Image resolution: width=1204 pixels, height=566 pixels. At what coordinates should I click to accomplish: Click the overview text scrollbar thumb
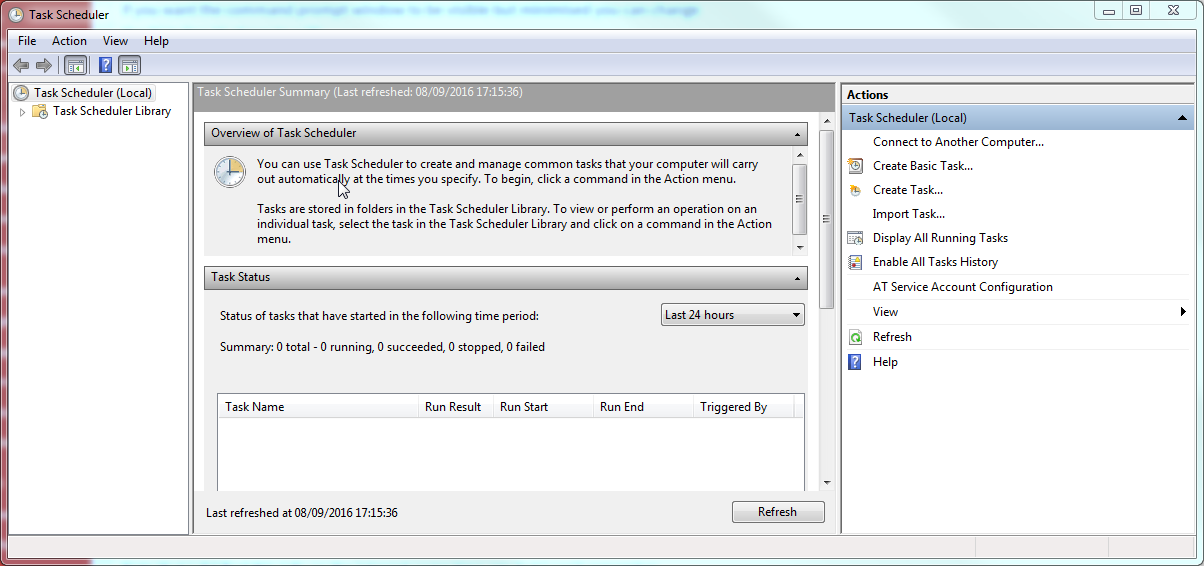point(799,199)
